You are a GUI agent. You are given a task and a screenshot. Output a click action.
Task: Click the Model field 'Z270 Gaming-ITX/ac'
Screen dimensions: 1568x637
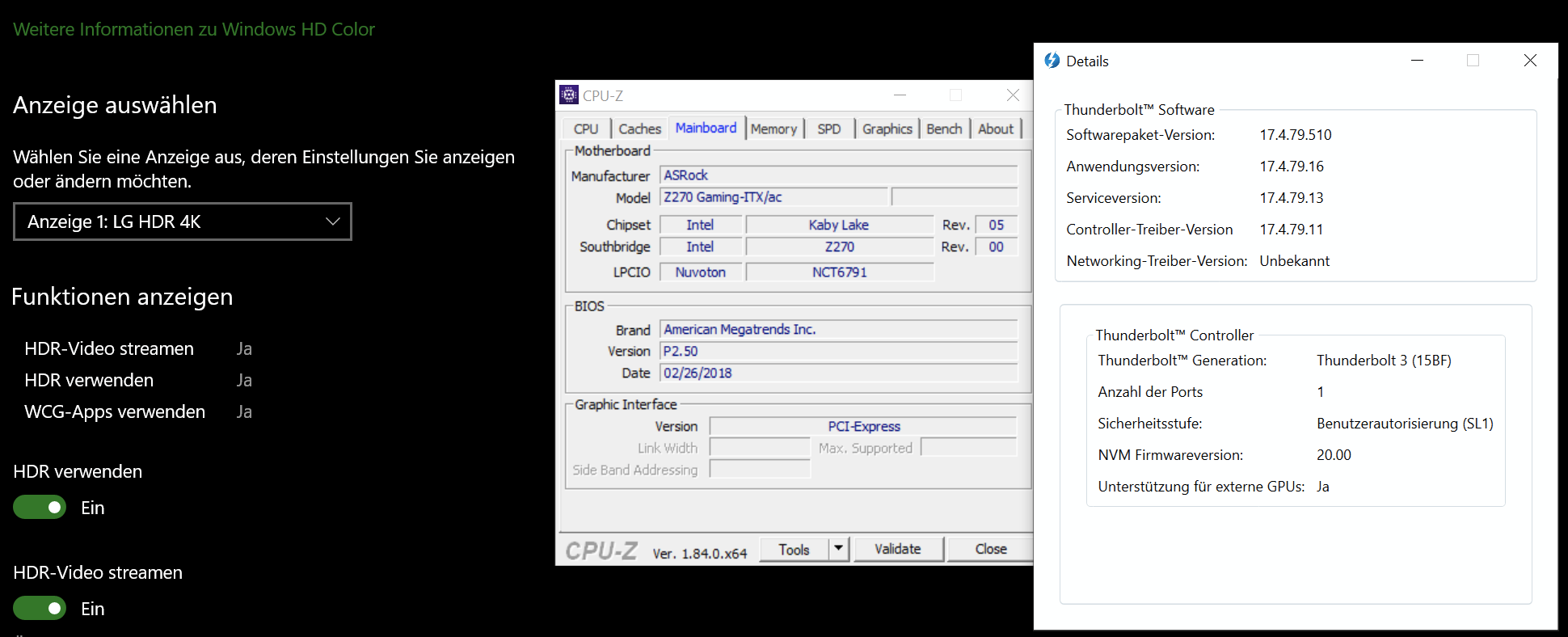(774, 197)
